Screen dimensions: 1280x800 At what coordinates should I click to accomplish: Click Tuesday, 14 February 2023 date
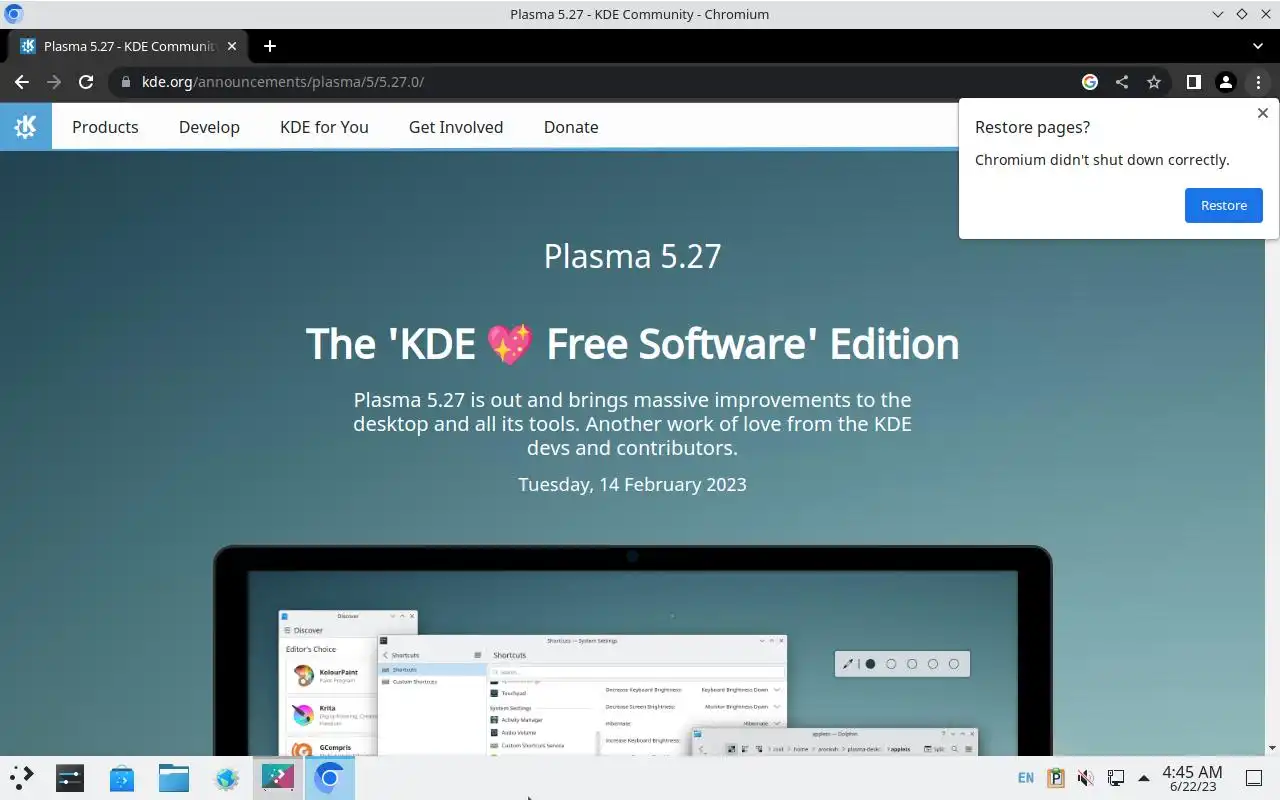point(632,484)
